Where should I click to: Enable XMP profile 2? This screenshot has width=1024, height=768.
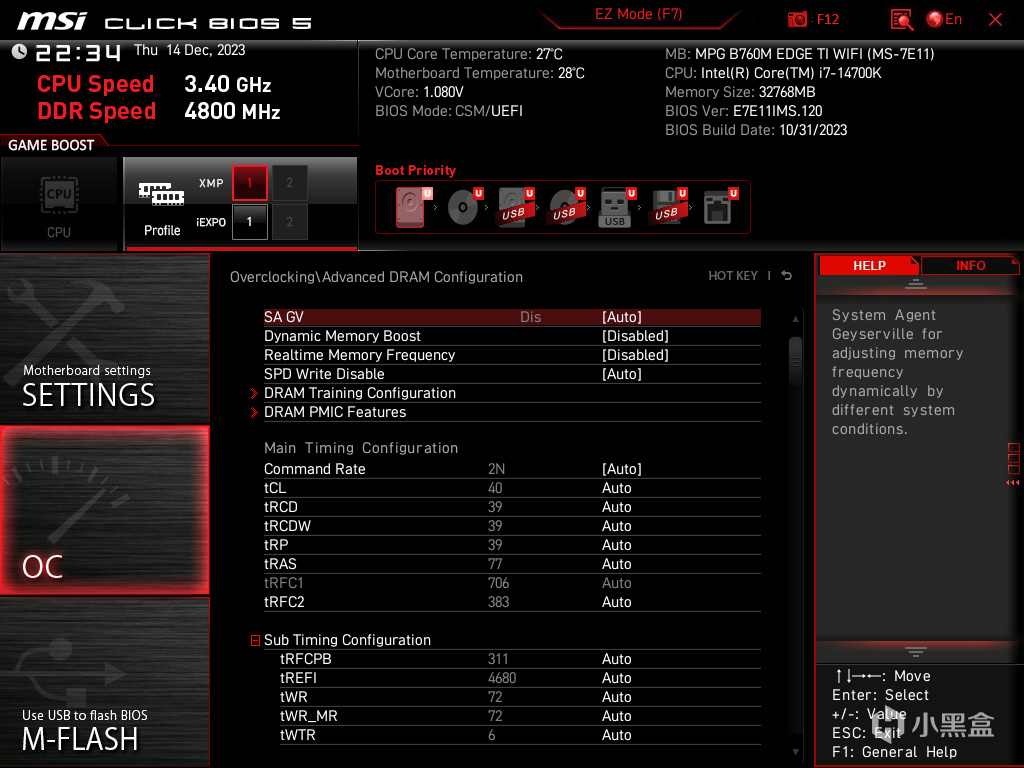(289, 183)
